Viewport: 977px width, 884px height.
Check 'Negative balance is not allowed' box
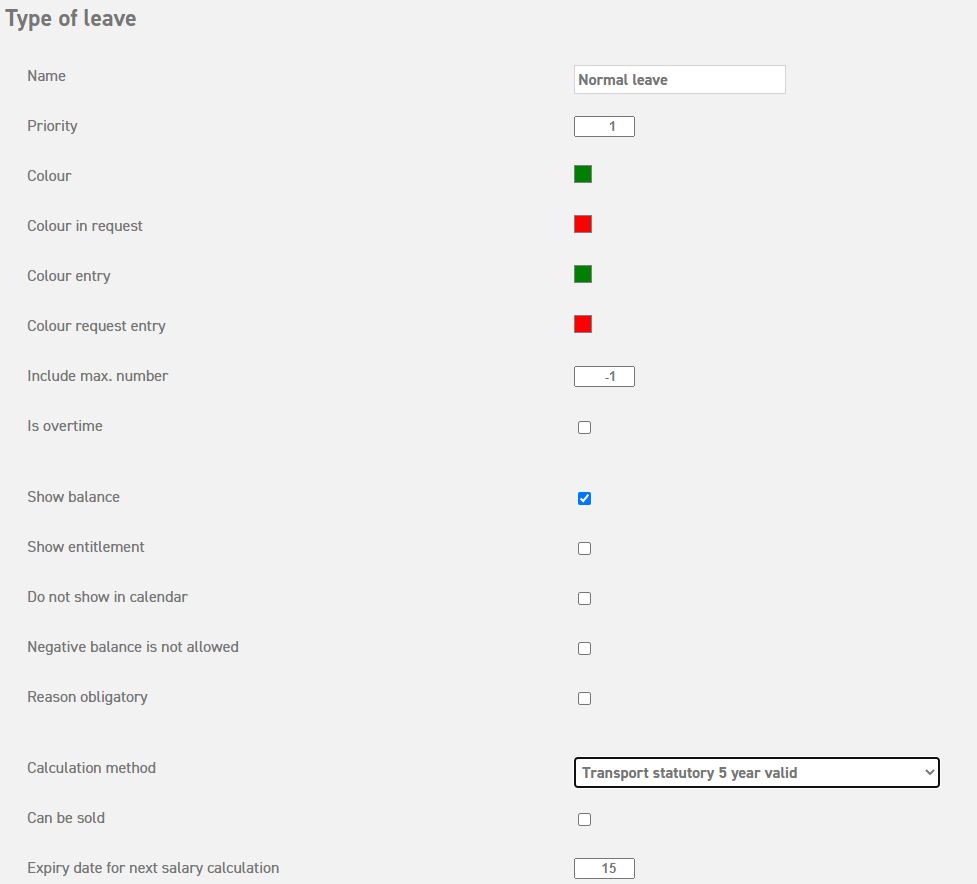click(x=585, y=649)
